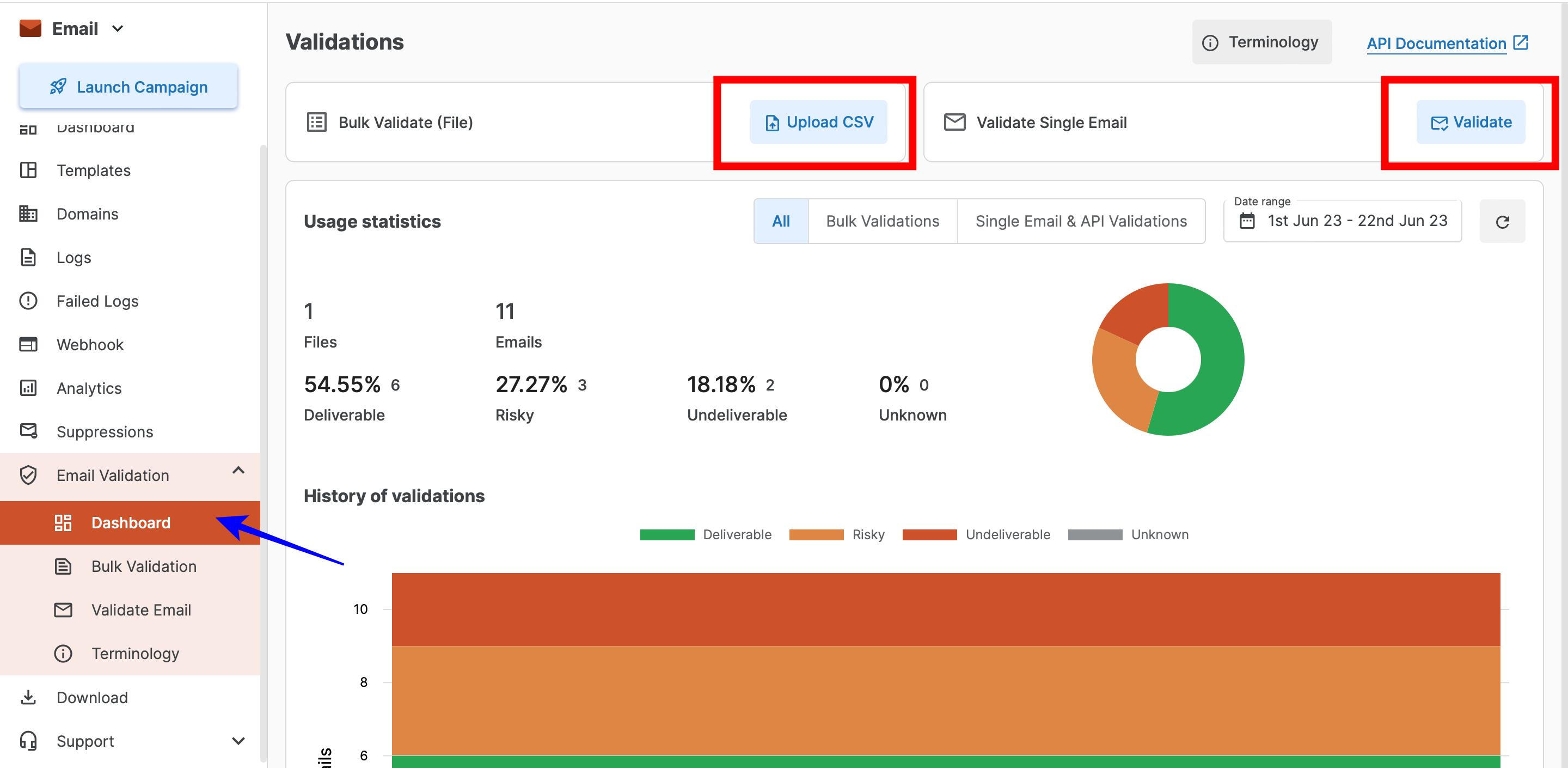Click the Domains building icon
Viewport: 1568px width, 768px height.
(29, 214)
